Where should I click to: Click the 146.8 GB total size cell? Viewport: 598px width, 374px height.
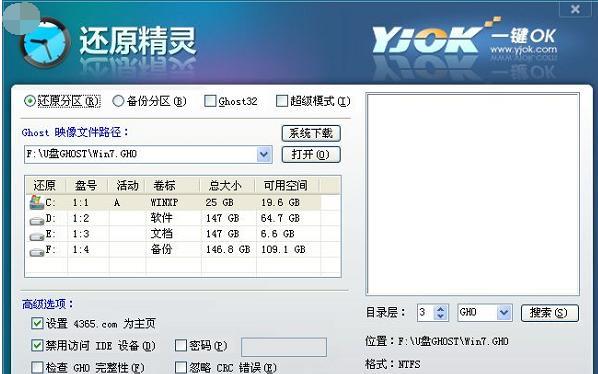(228, 249)
